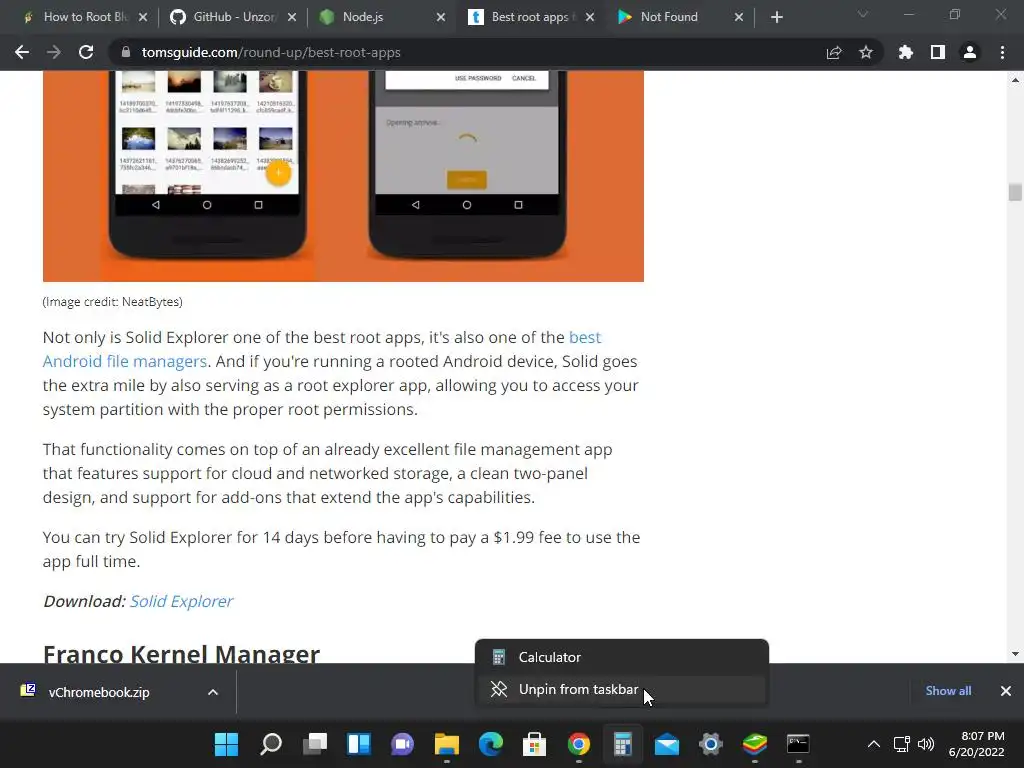Image resolution: width=1024 pixels, height=768 pixels.
Task: Share this page via share icon
Action: click(x=834, y=52)
